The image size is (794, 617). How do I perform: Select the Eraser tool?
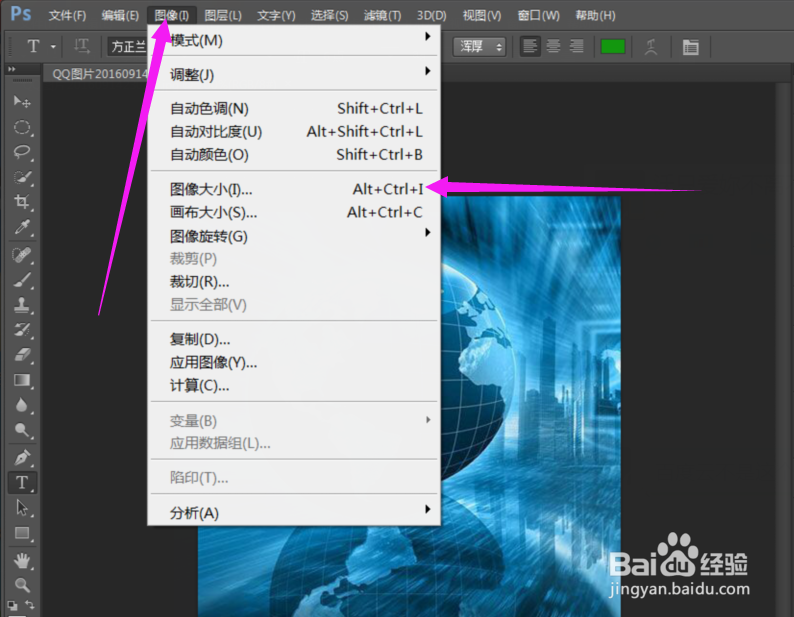(x=22, y=355)
